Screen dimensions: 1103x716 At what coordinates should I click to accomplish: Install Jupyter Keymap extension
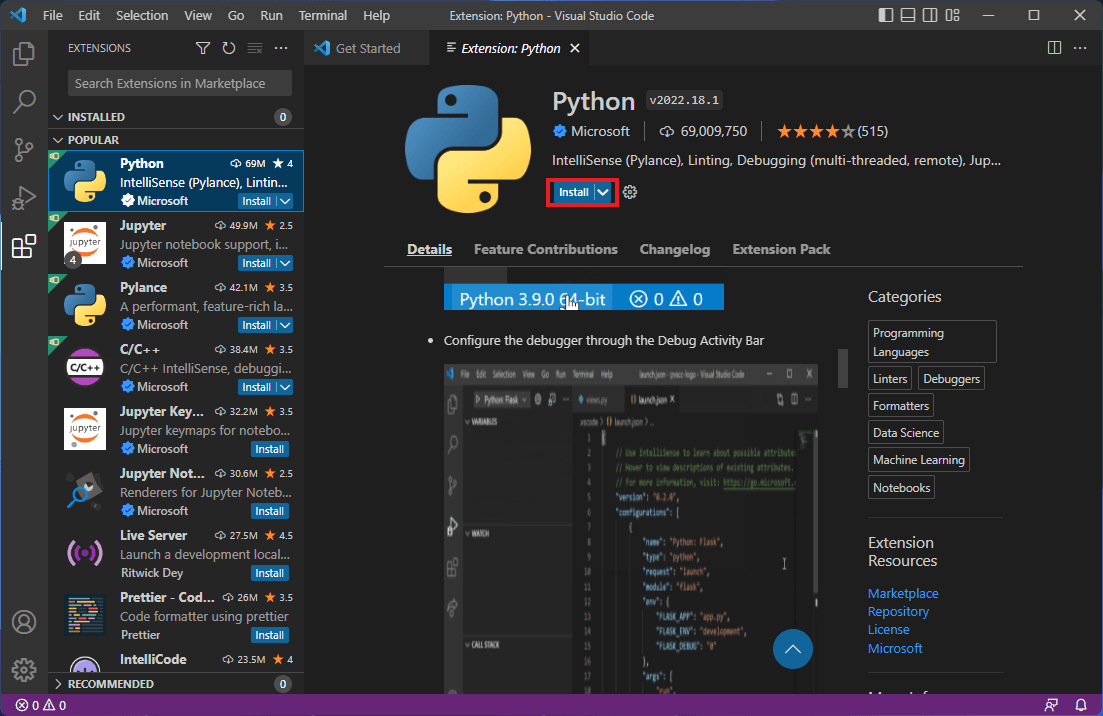[269, 449]
